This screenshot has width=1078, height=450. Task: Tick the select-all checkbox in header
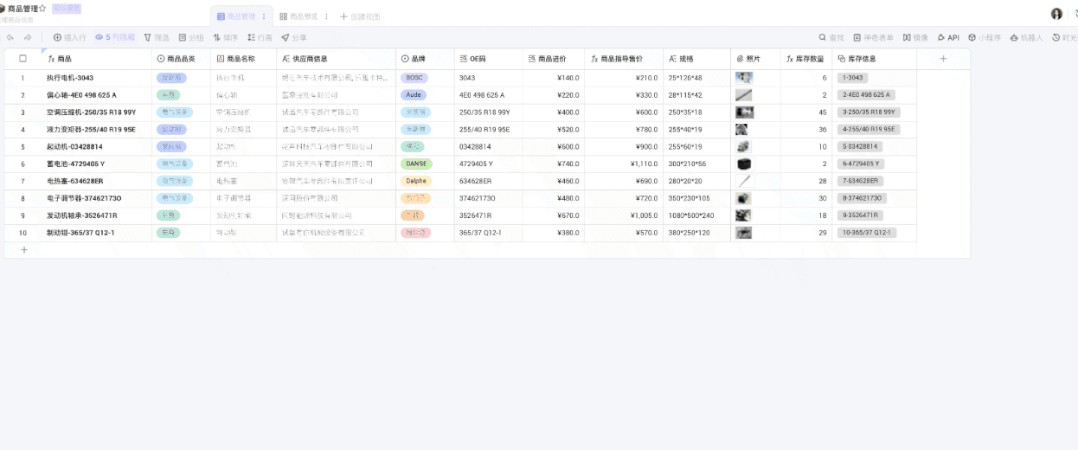(23, 59)
